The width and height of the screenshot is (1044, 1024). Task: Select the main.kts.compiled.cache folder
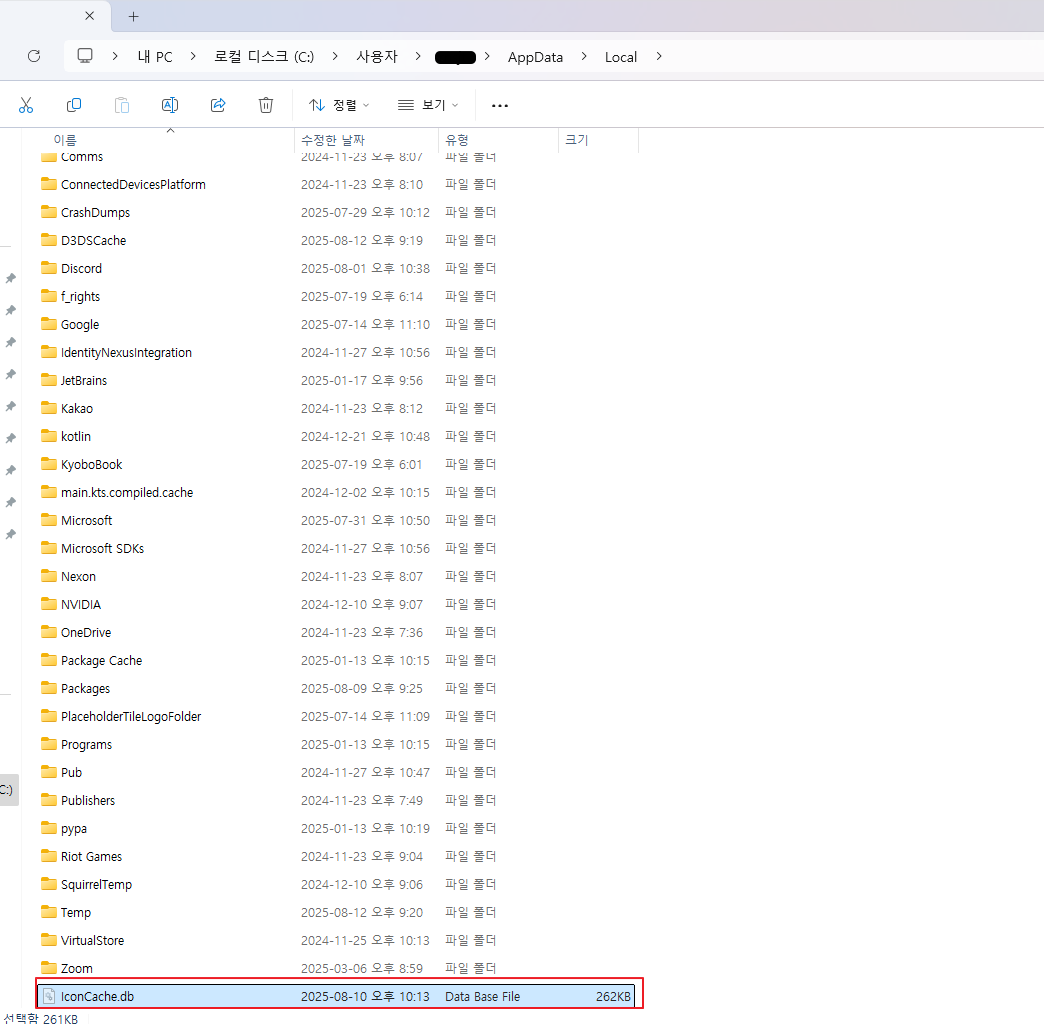click(x=127, y=492)
